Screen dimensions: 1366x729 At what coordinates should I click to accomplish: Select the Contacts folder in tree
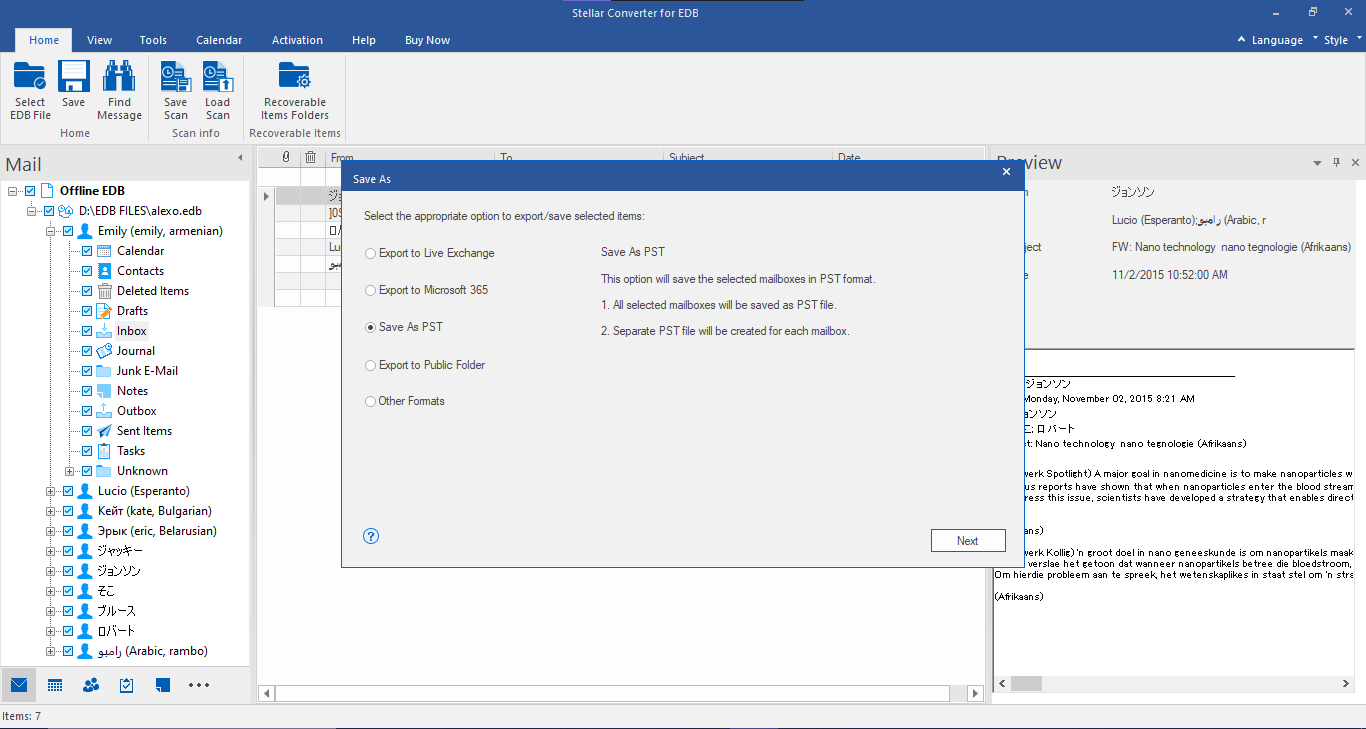click(140, 271)
